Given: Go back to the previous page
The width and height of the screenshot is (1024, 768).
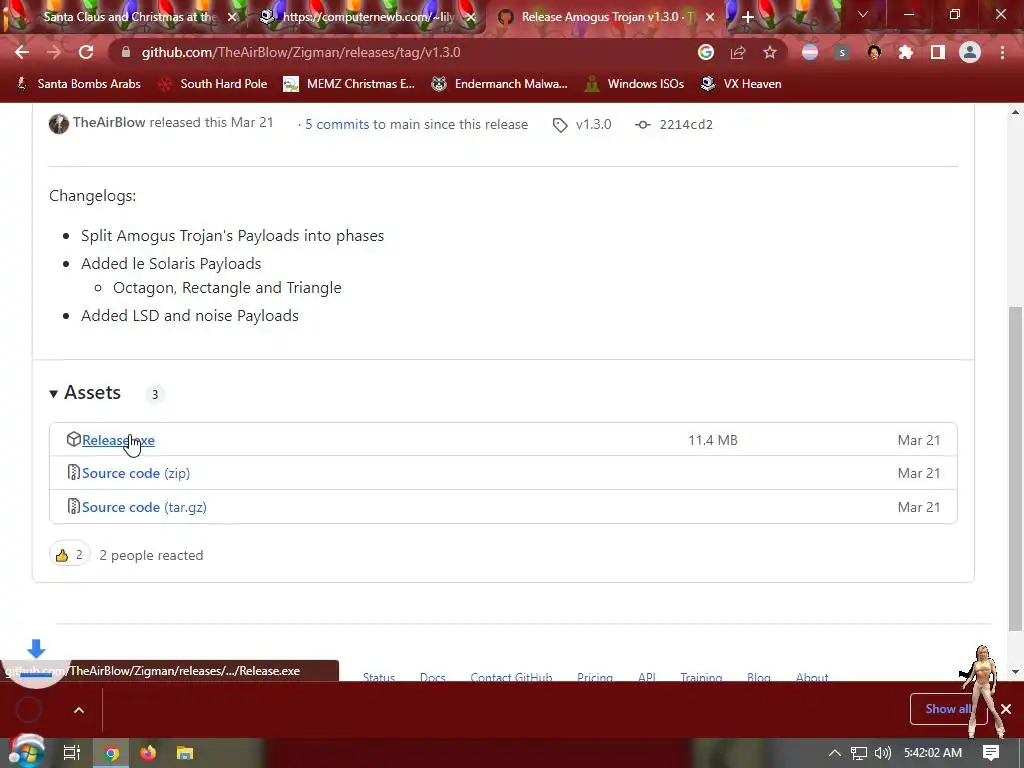Looking at the screenshot, I should [x=22, y=52].
